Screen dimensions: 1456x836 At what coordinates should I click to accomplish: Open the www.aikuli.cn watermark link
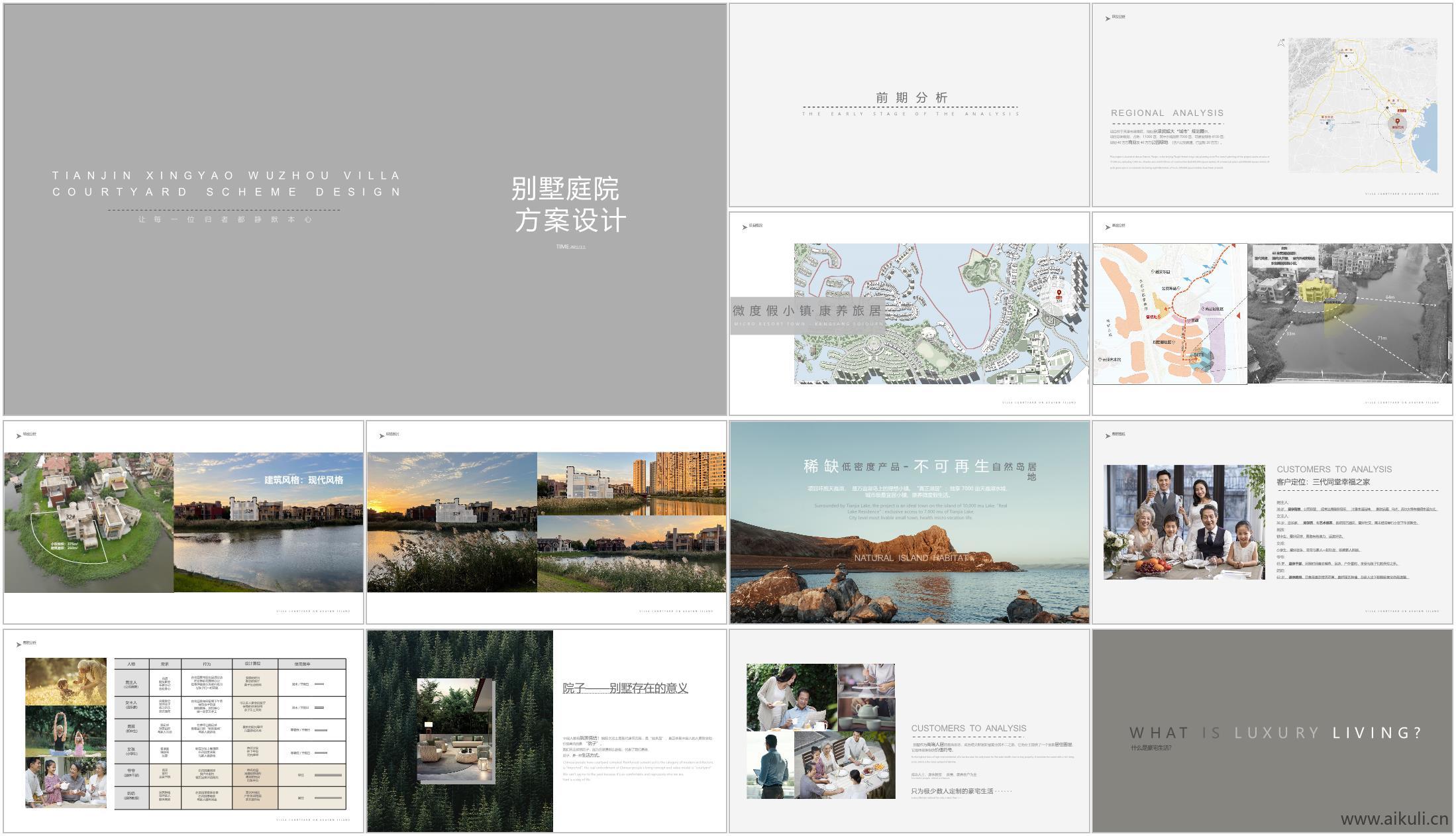[1394, 819]
